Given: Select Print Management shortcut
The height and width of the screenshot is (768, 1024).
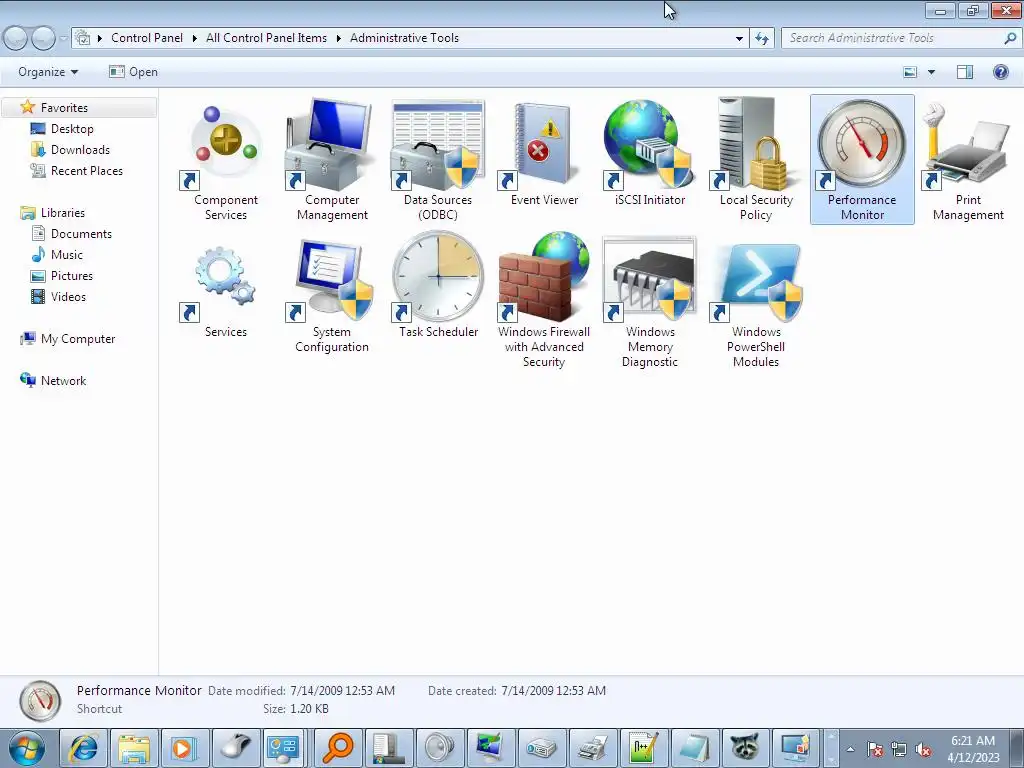Looking at the screenshot, I should (x=968, y=160).
